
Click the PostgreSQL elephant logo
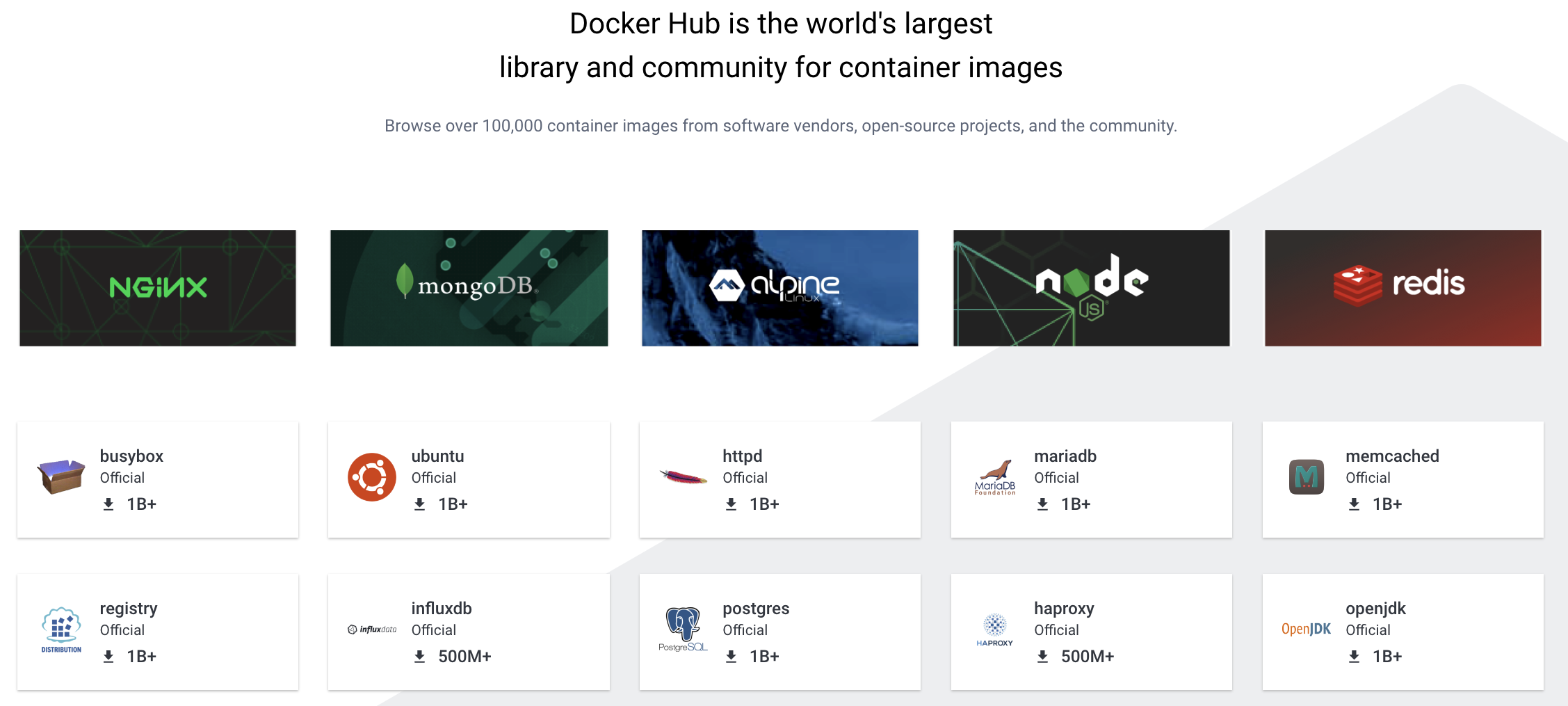coord(683,629)
